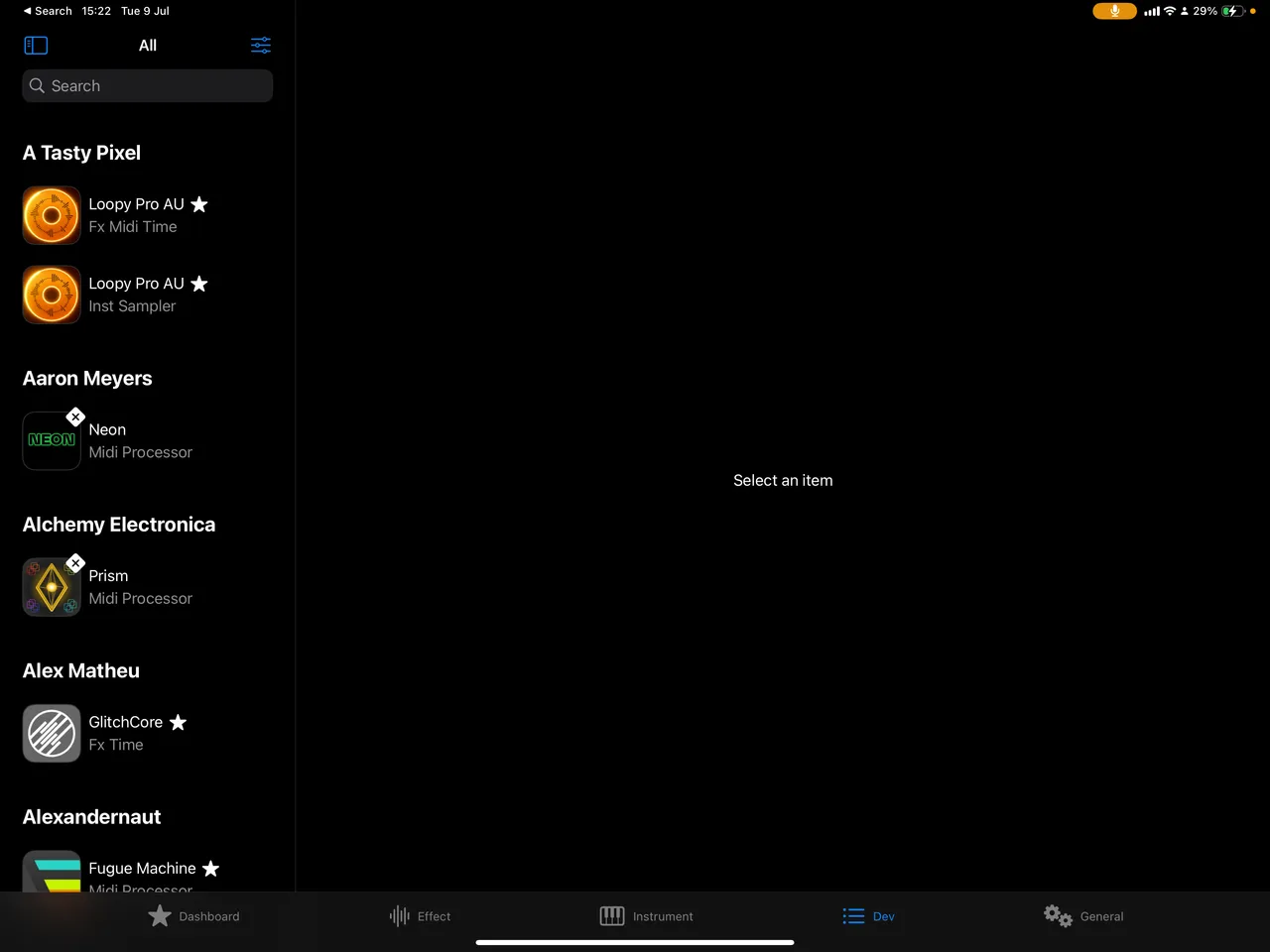Click the 'Select an item' placeholder text
The height and width of the screenshot is (952, 1270).
[x=783, y=481]
